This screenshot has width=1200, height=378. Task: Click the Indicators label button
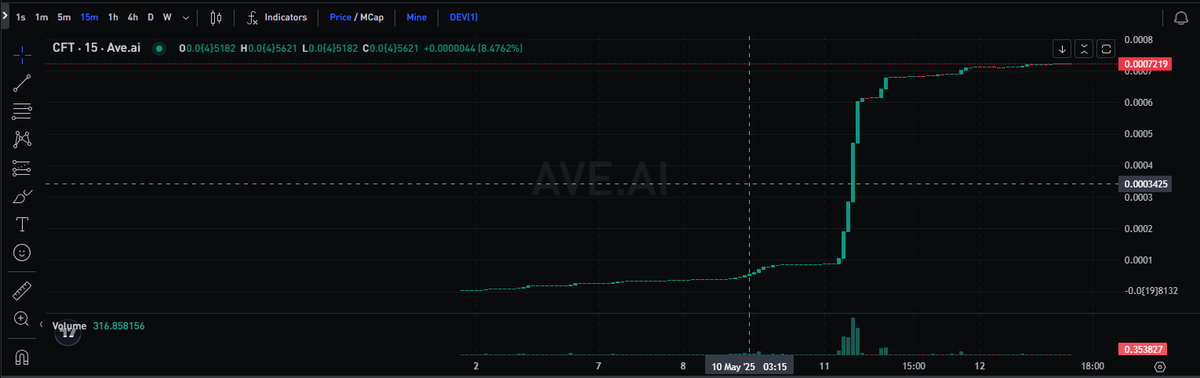286,18
